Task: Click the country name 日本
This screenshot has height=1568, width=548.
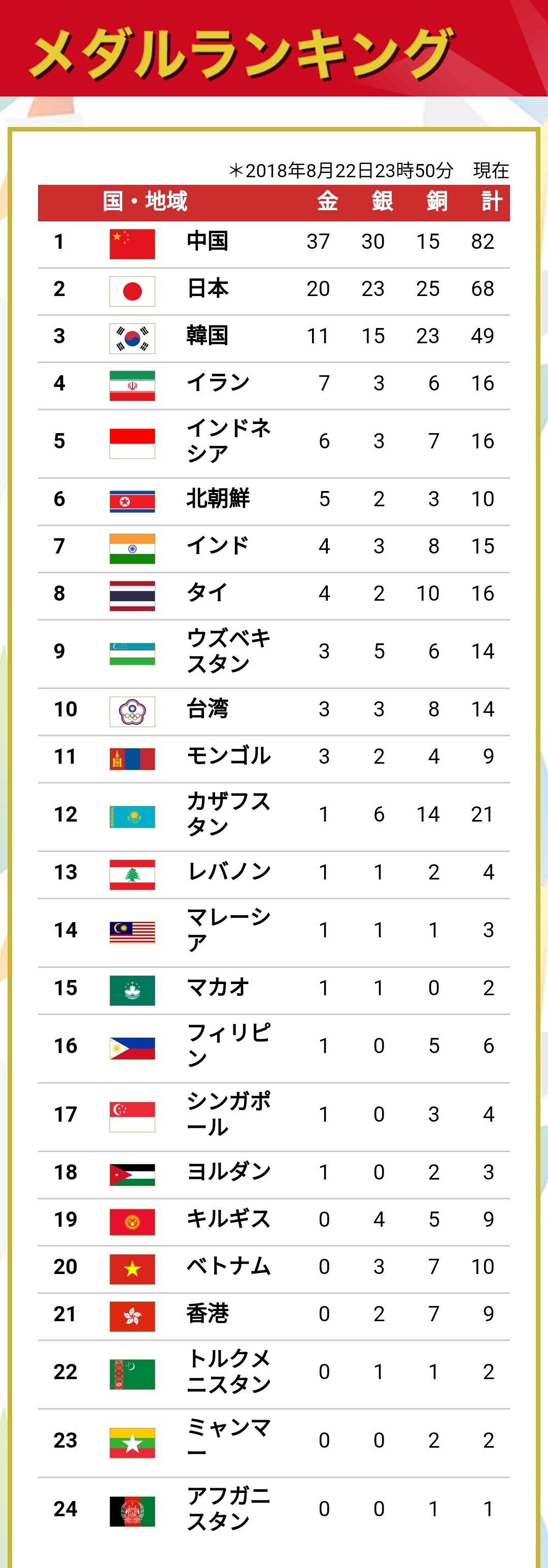Action: click(x=208, y=288)
